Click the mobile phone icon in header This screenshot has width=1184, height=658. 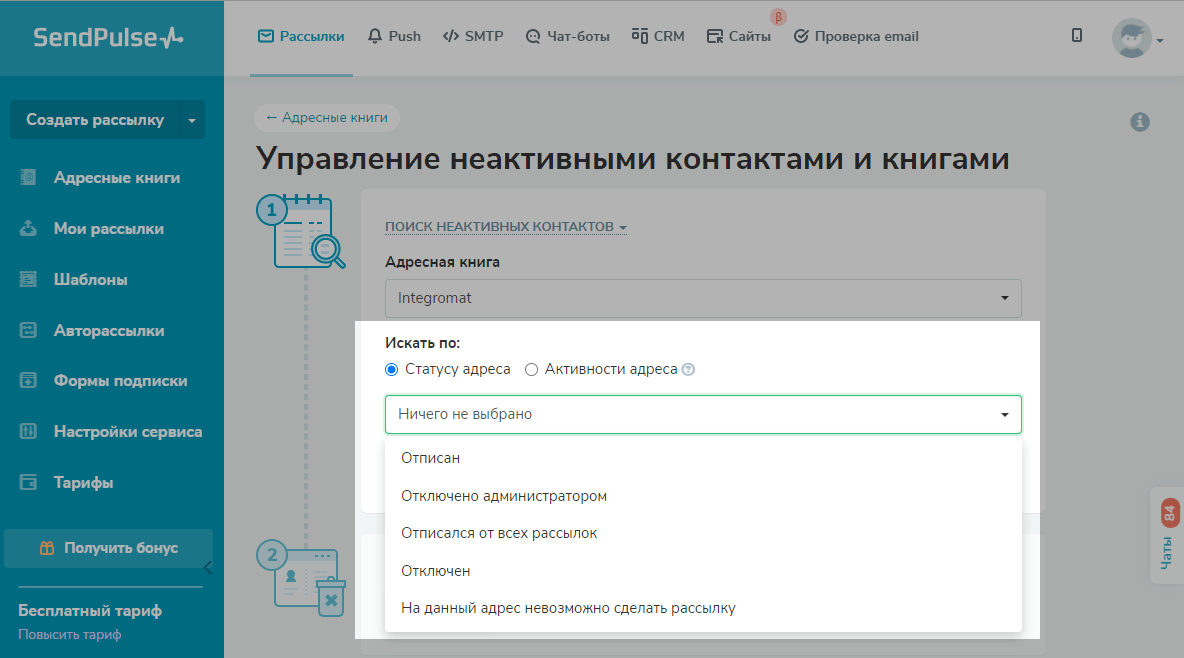1077,36
